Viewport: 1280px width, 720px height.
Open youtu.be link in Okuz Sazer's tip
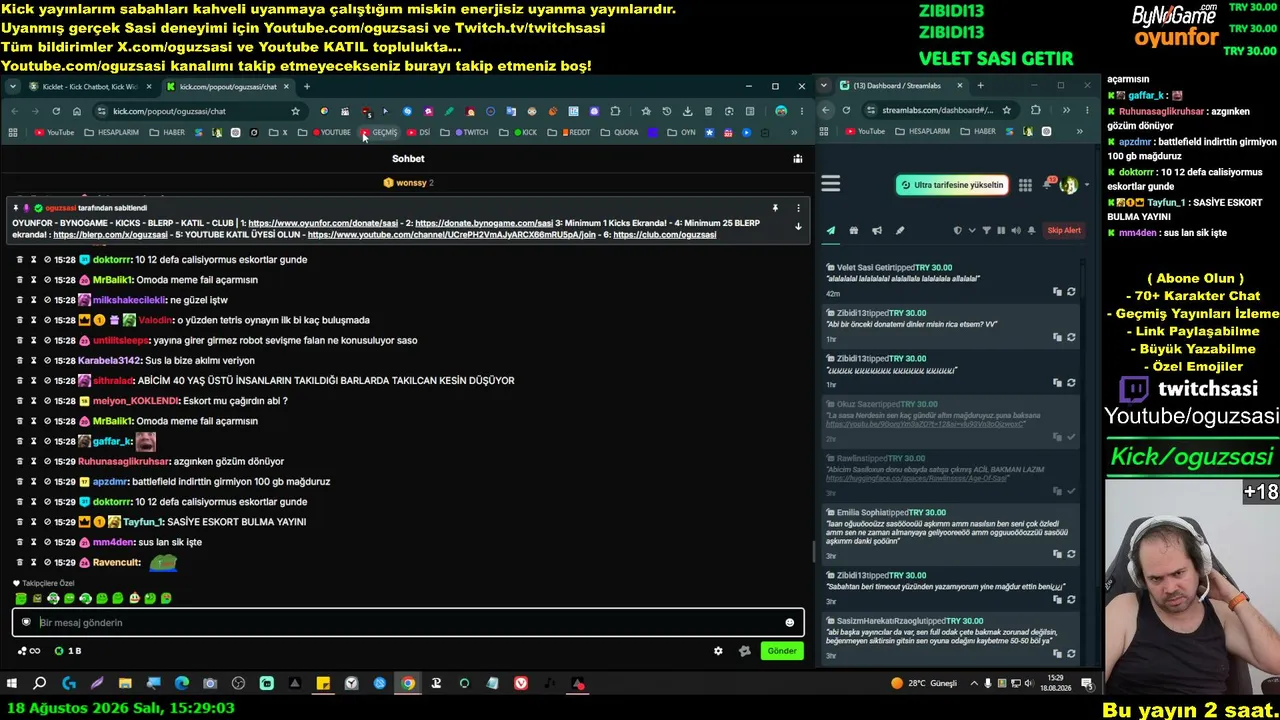[x=925, y=424]
